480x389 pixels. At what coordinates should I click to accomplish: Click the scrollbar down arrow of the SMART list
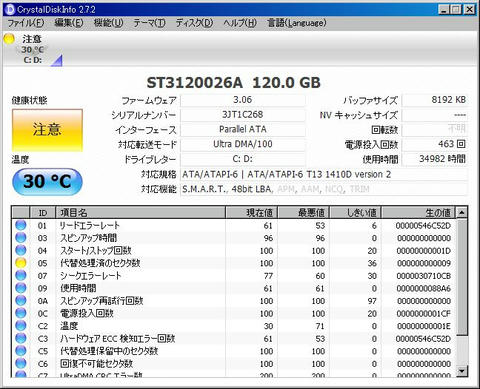(462, 371)
